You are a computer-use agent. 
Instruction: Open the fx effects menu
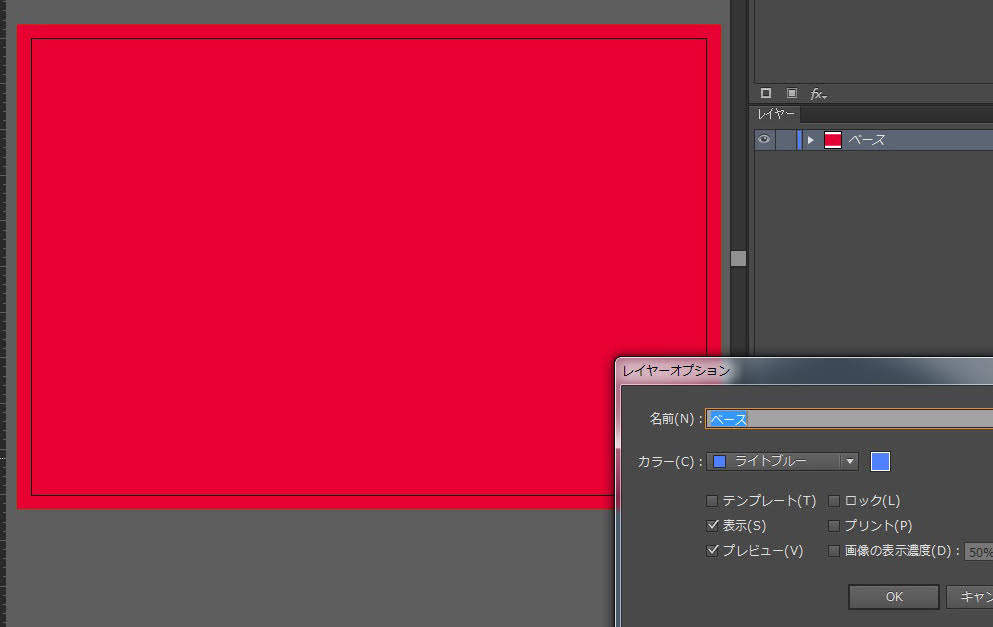[818, 94]
